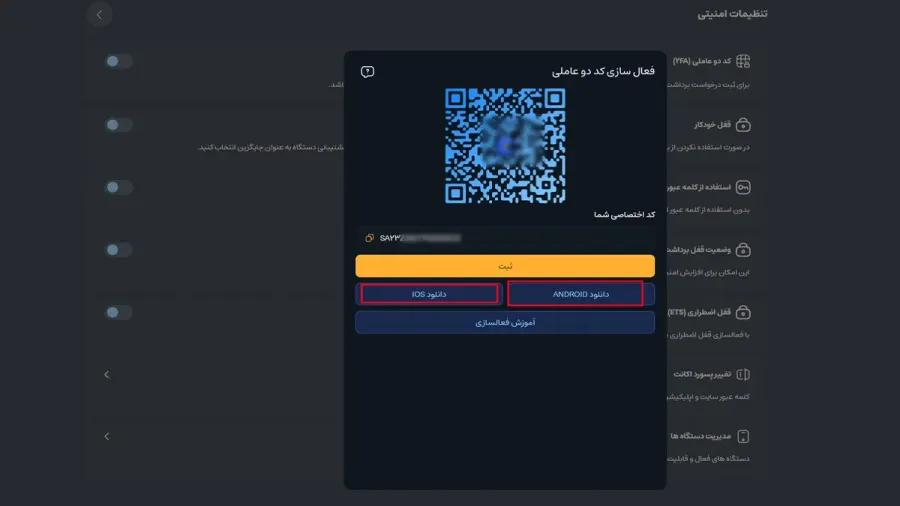Click the lock icon beside وضعیت قفل برداشت
The width and height of the screenshot is (900, 506).
pyautogui.click(x=743, y=250)
